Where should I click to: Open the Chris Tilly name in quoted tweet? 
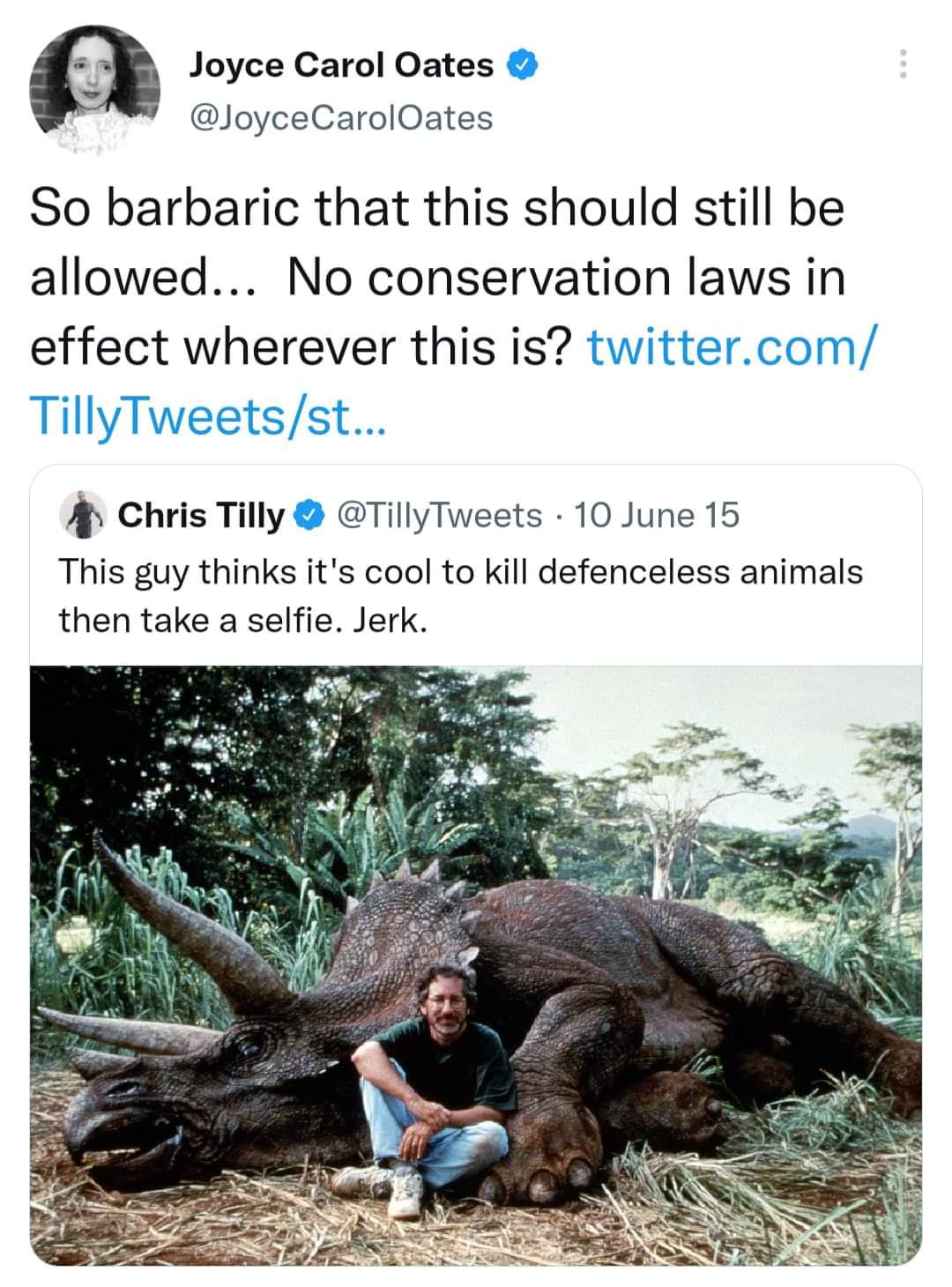(x=201, y=516)
